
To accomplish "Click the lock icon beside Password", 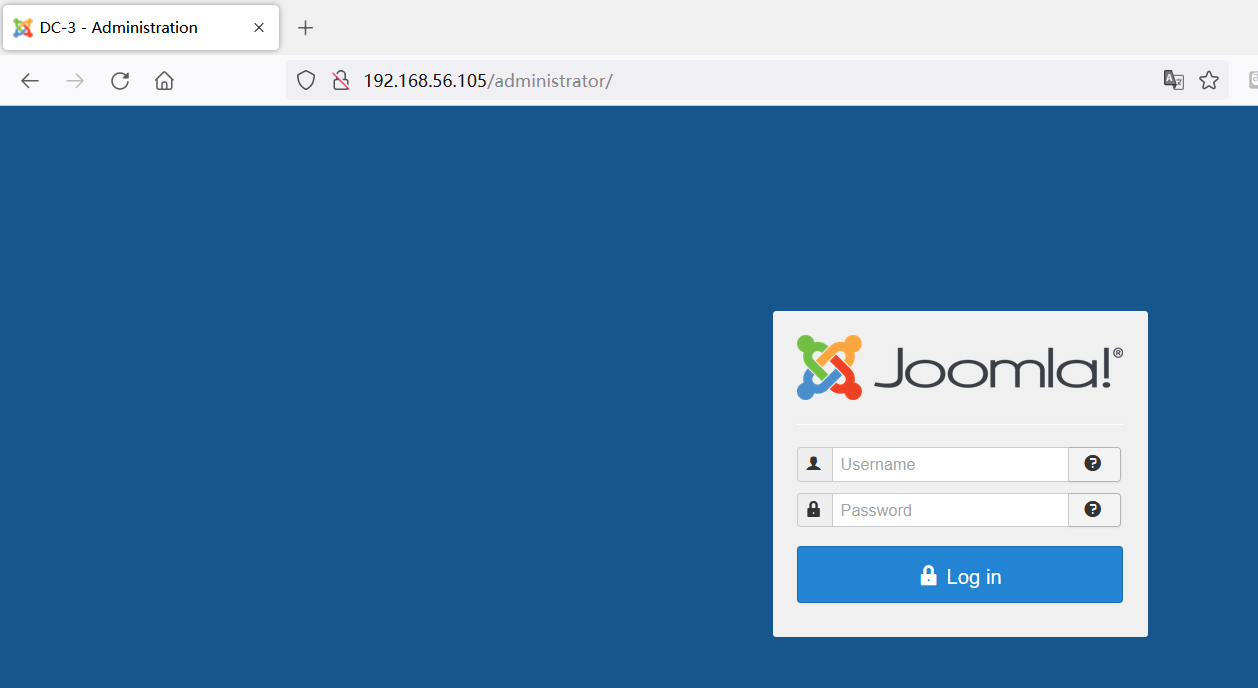I will (814, 510).
